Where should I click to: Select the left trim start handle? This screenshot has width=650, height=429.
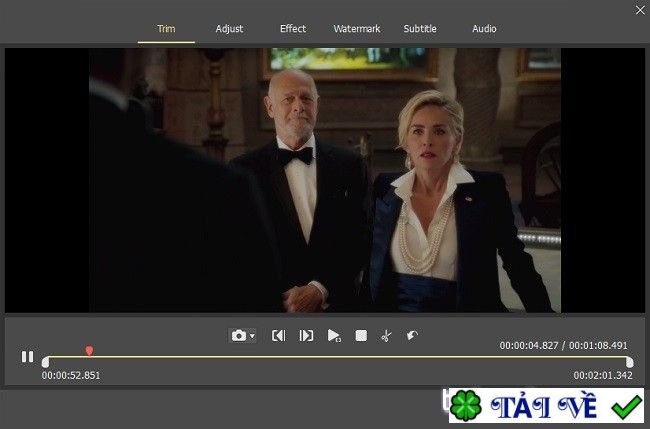46,362
